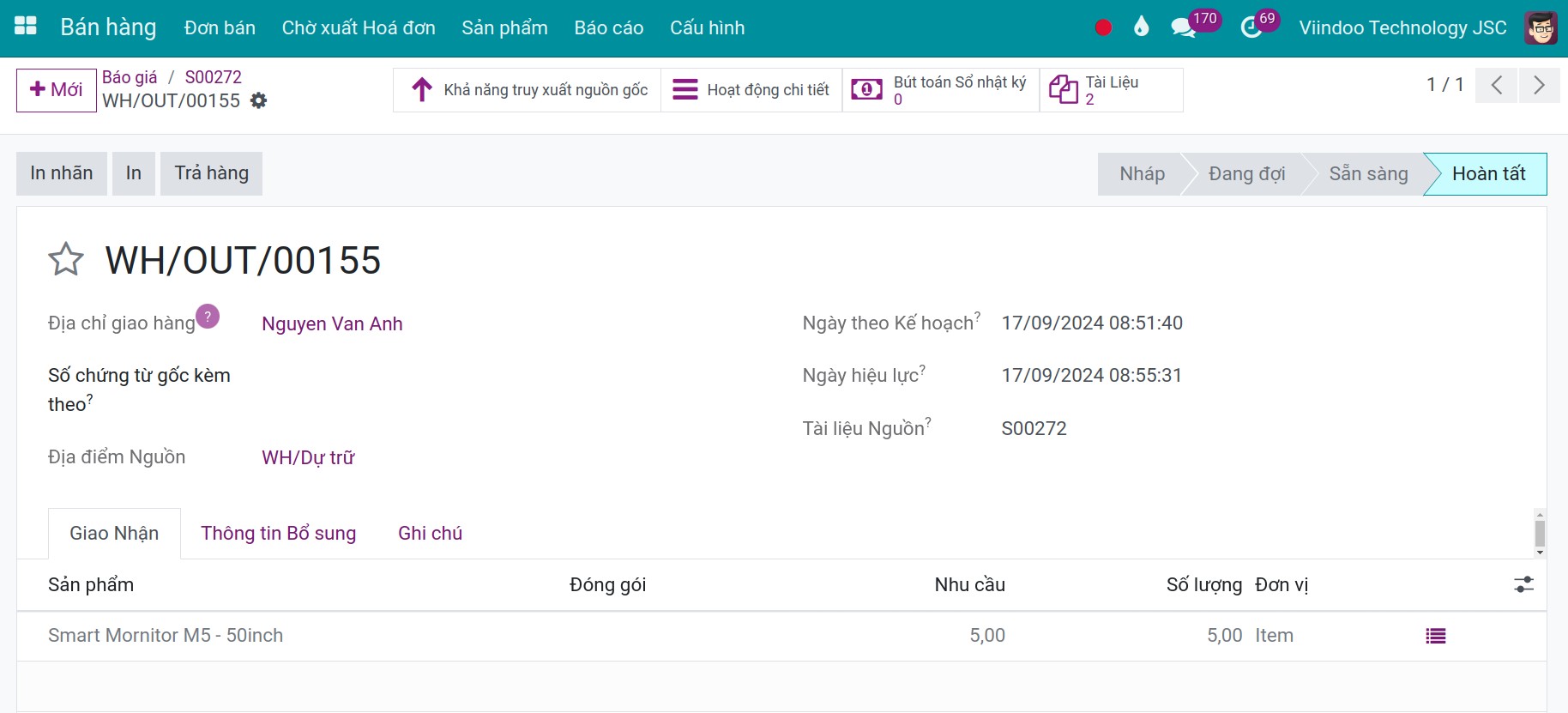Image resolution: width=1568 pixels, height=713 pixels.
Task: Open the chat messages icon
Action: pos(1183,27)
